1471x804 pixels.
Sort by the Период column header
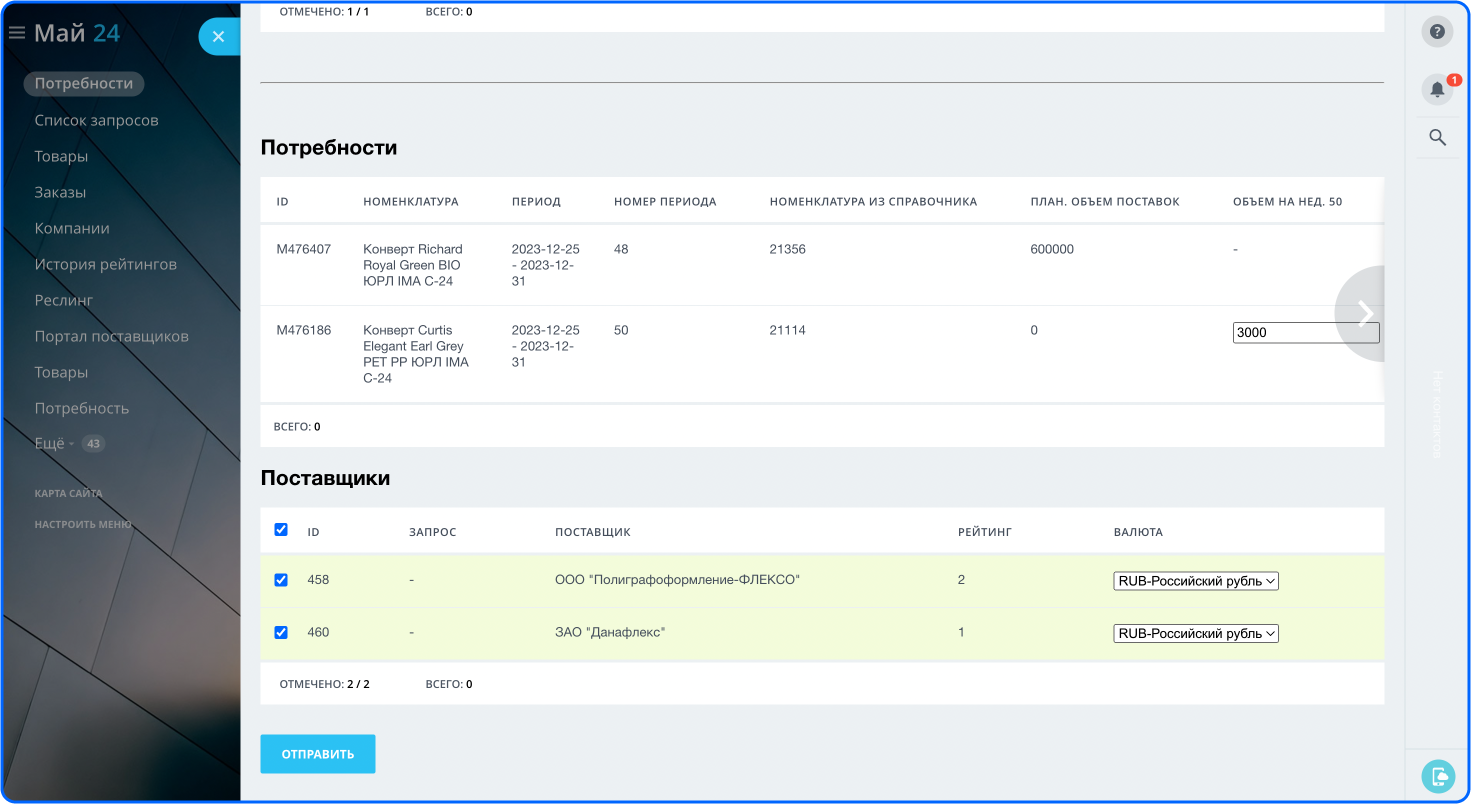pos(536,202)
